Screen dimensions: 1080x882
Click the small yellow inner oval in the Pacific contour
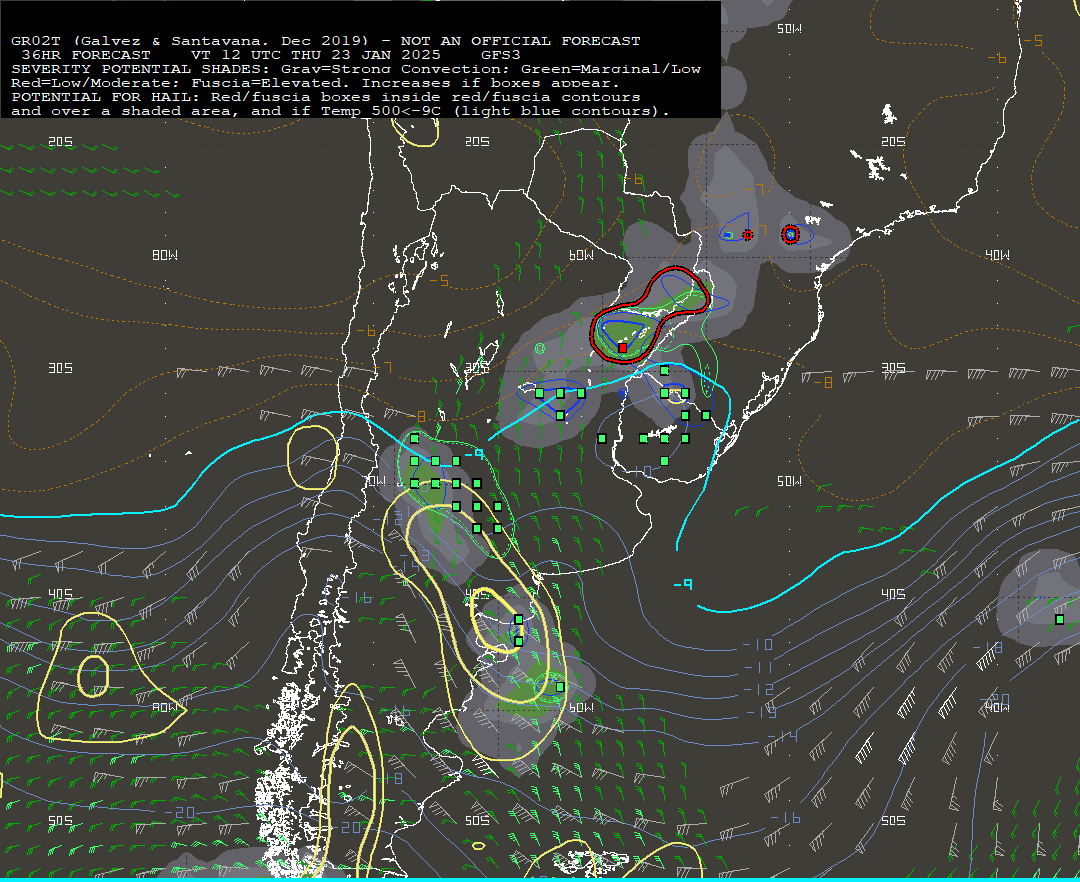93,676
